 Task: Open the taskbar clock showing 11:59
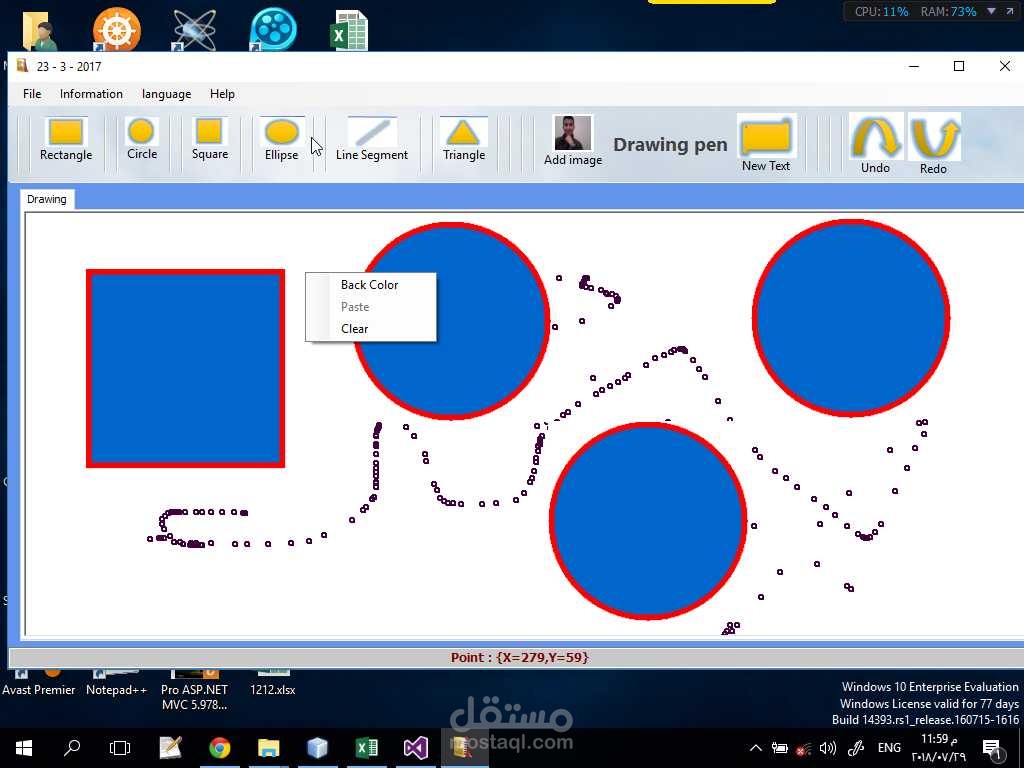[x=938, y=748]
